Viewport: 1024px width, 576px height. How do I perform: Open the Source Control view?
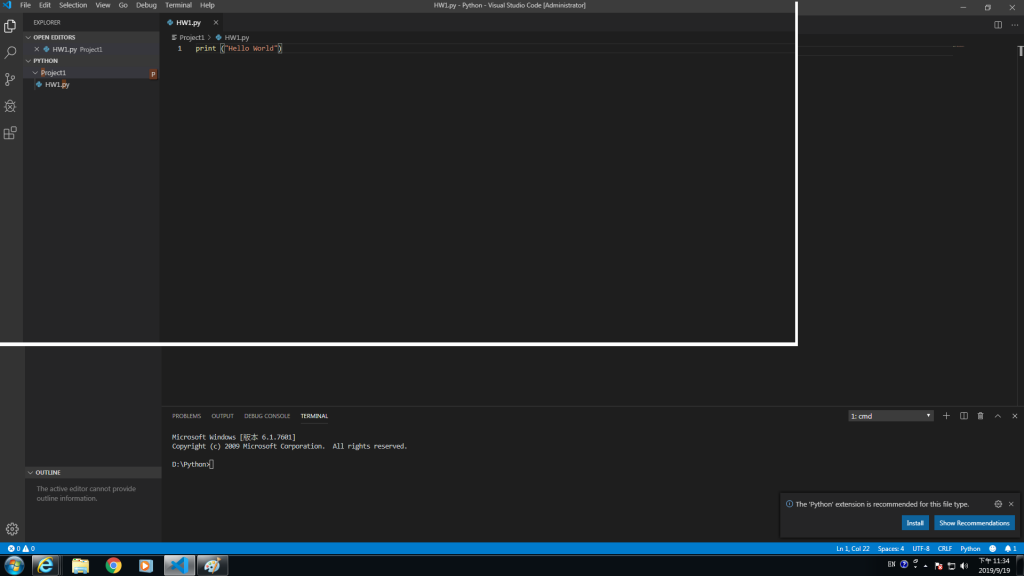[x=10, y=79]
